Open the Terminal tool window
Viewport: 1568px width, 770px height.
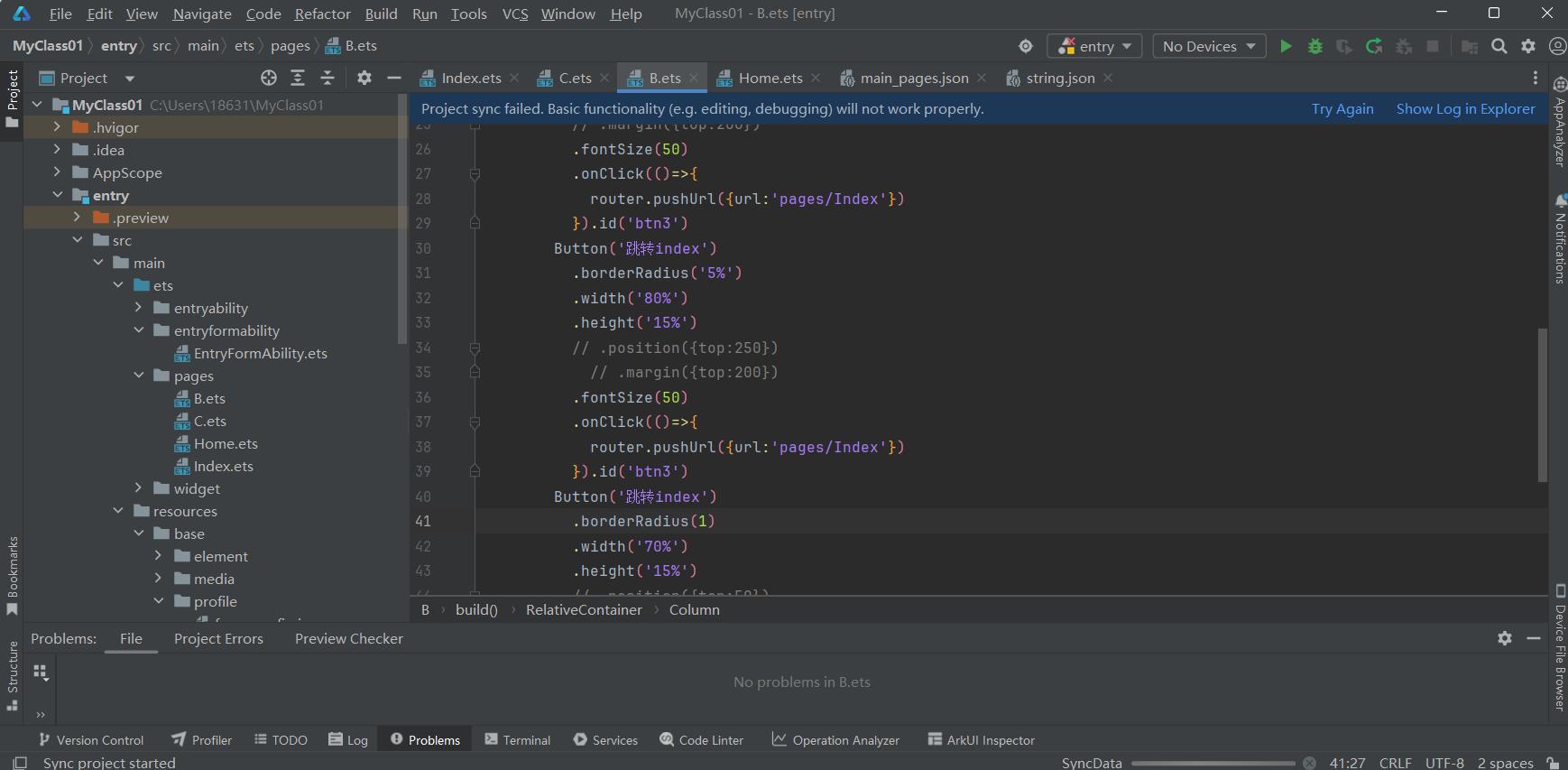pyautogui.click(x=517, y=739)
